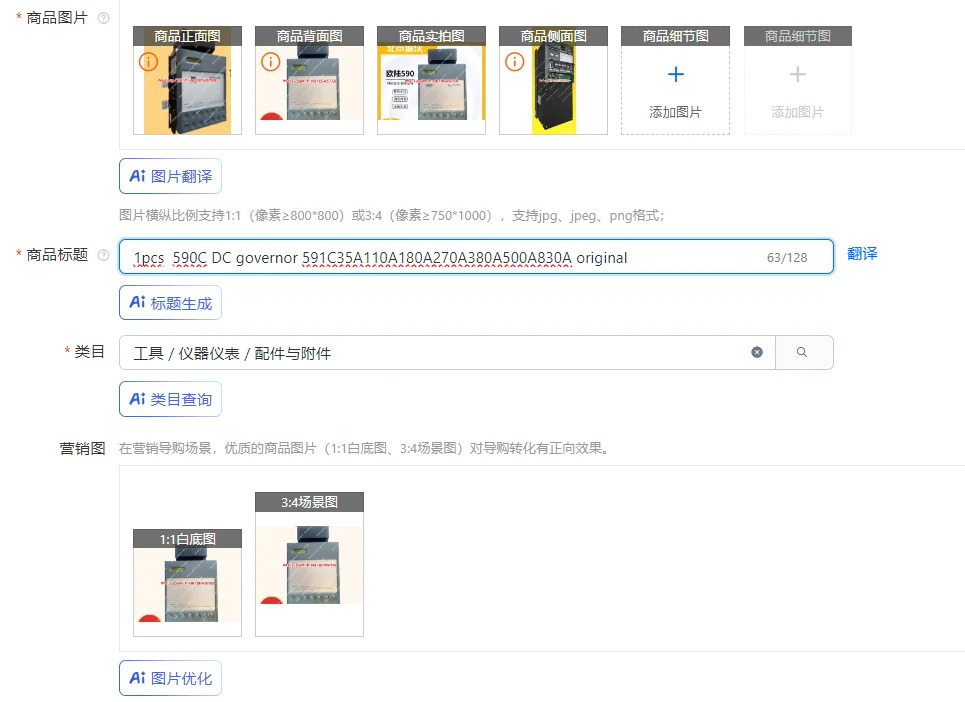This screenshot has width=965, height=702.
Task: Click the warning icon on 商品侧面图 thumbnail
Action: pyautogui.click(x=515, y=62)
